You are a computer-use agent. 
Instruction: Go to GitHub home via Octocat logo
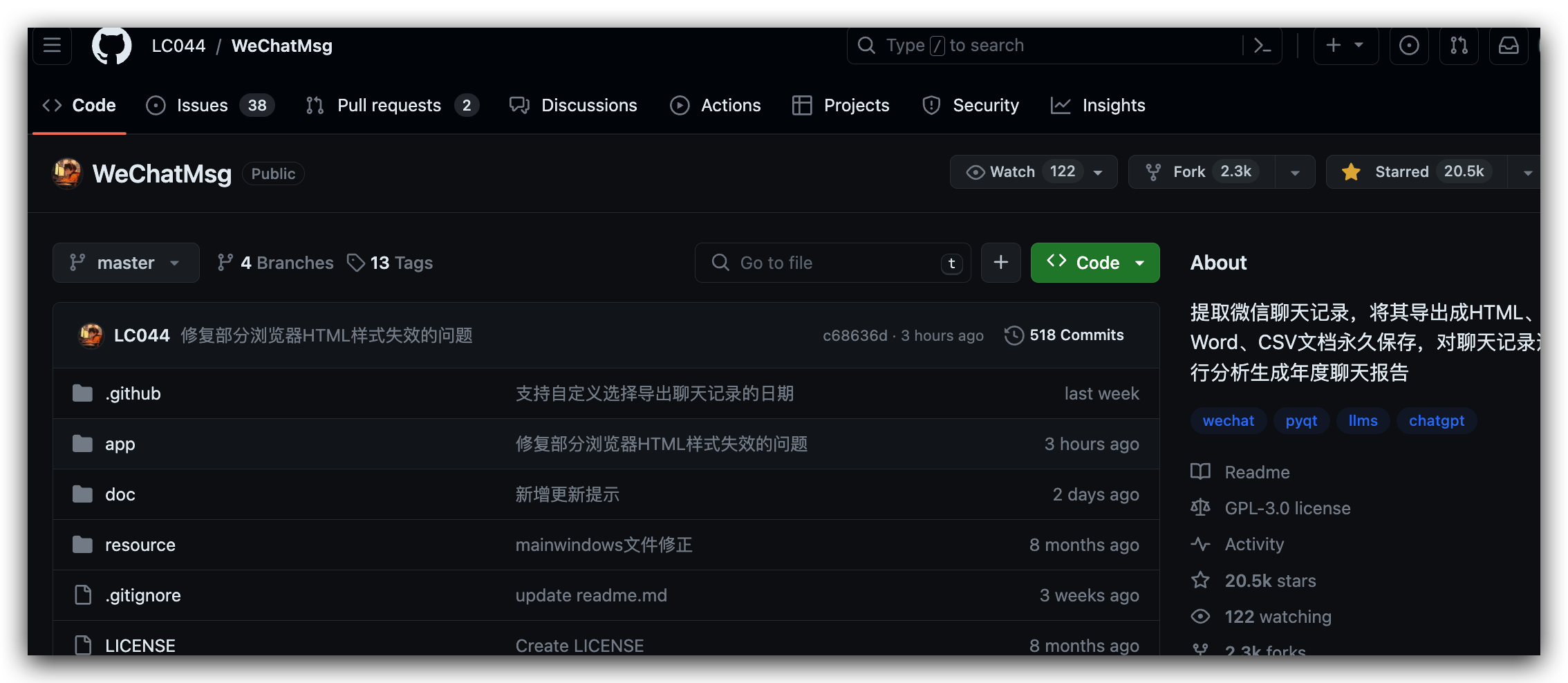[x=111, y=46]
